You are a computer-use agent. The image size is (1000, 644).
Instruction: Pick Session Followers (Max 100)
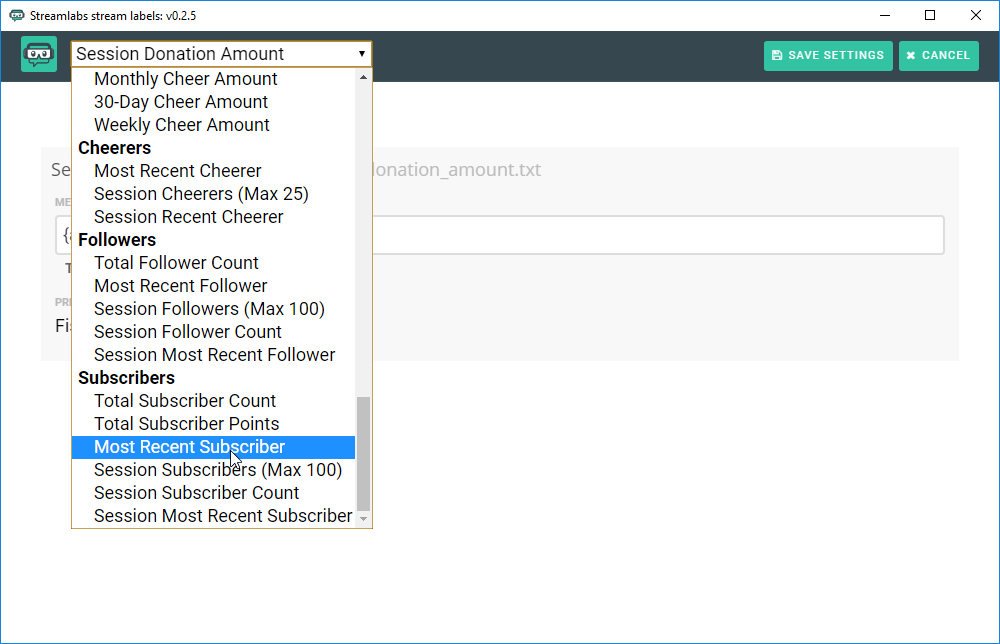(x=213, y=309)
